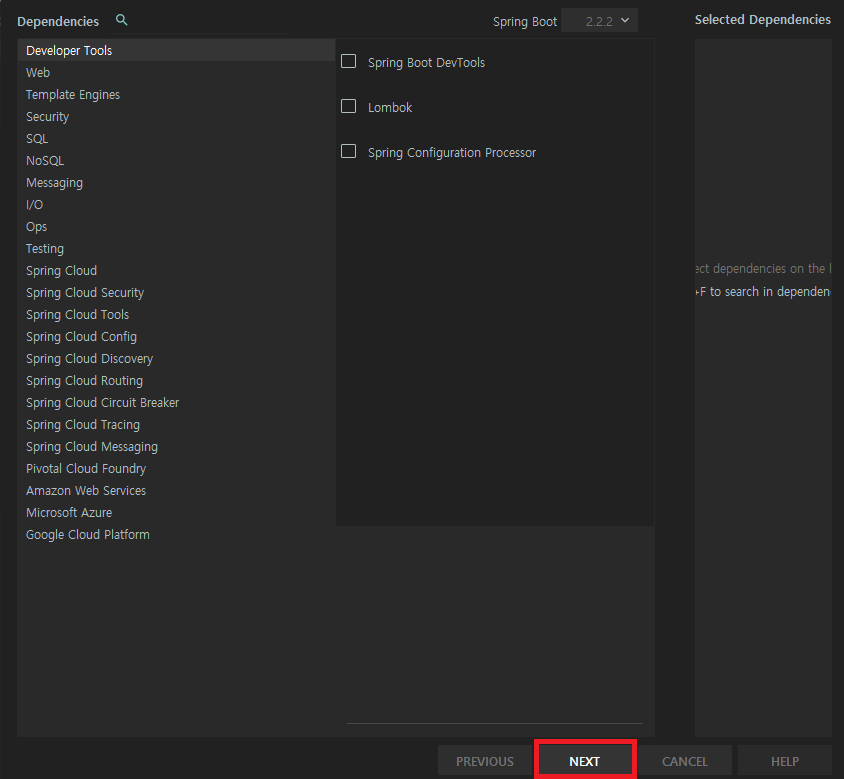Select the NoSQL category
844x779 pixels.
point(177,160)
